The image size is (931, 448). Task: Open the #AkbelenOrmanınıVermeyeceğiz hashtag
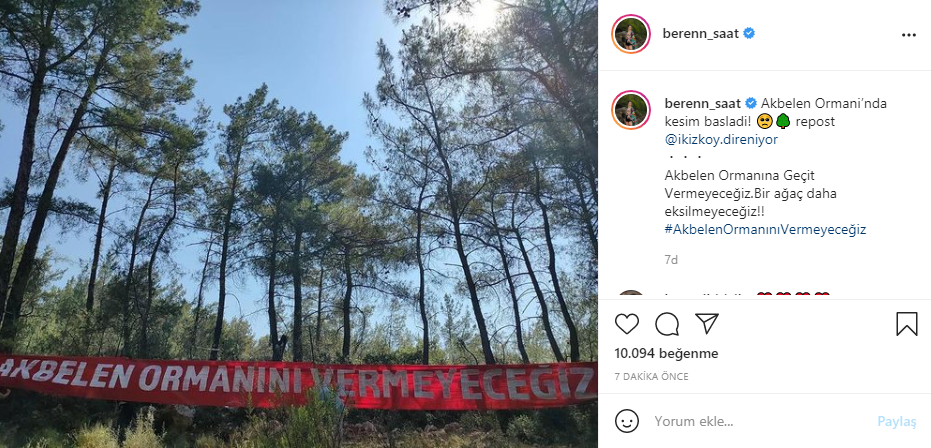coord(765,230)
